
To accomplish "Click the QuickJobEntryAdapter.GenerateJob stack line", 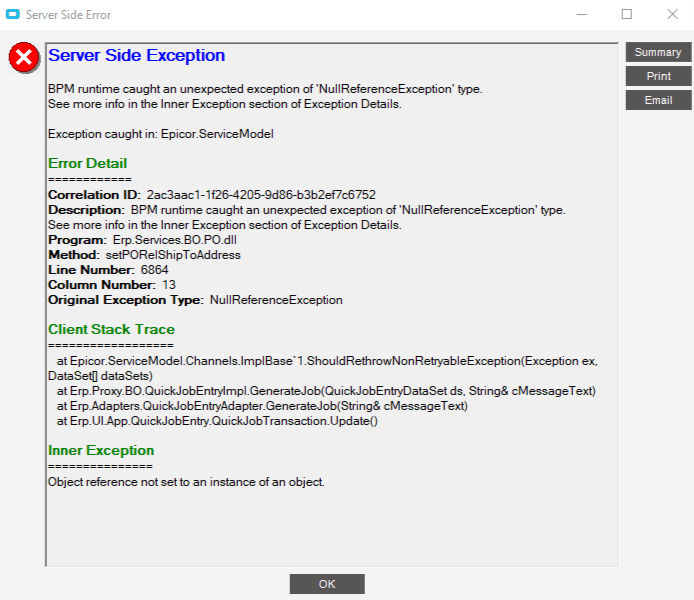I will click(x=262, y=406).
